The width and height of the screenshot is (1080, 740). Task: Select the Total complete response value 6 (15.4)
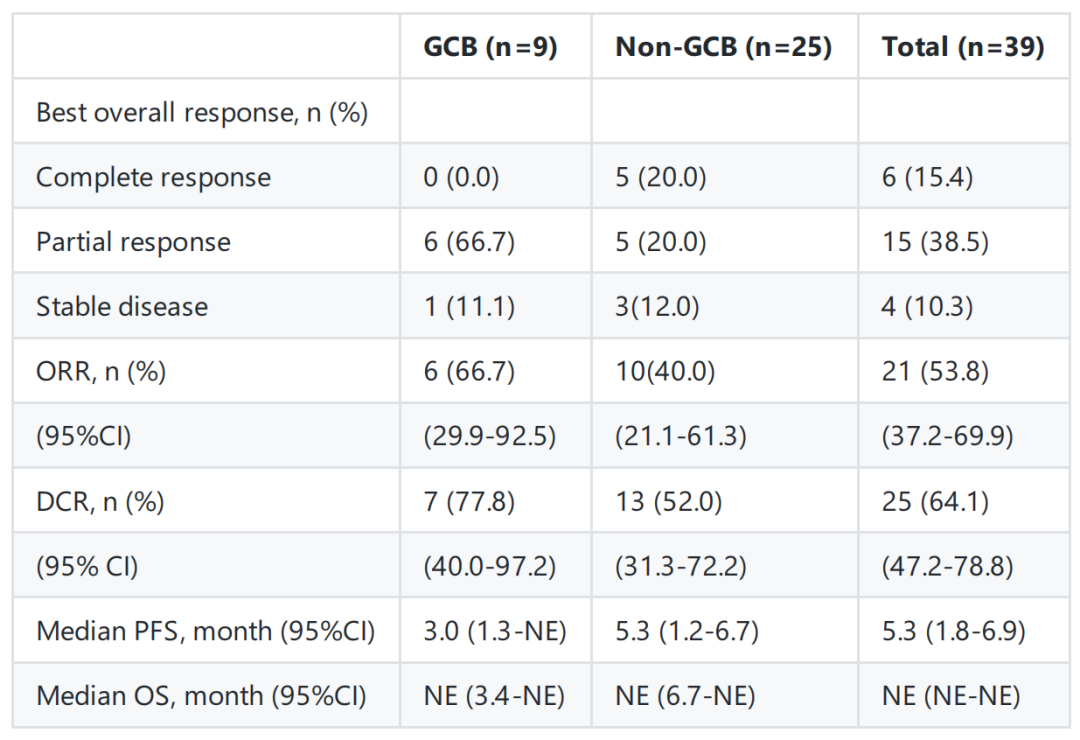[x=927, y=177]
